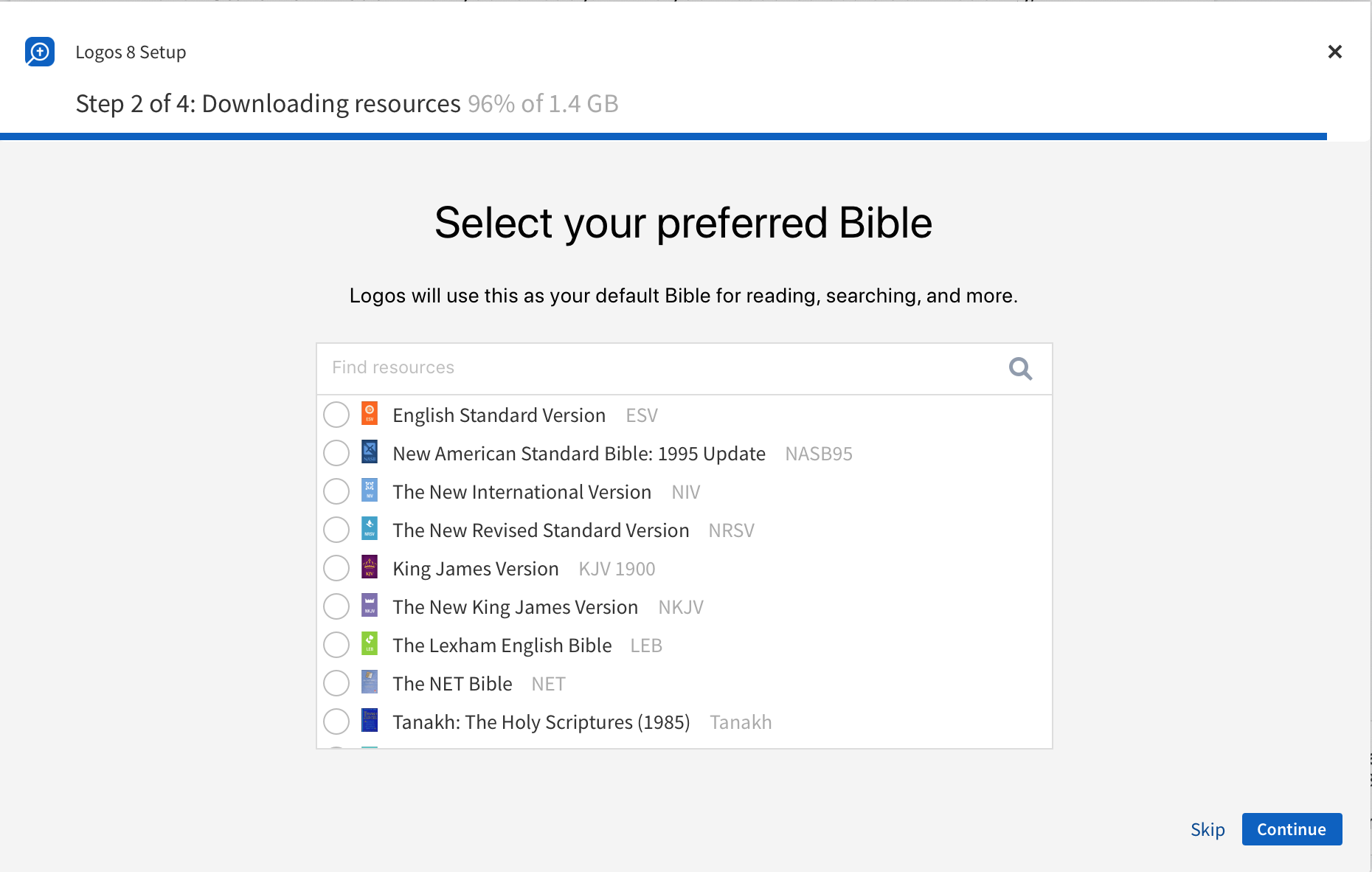Select New Revised Standard Version radio button

click(x=336, y=530)
